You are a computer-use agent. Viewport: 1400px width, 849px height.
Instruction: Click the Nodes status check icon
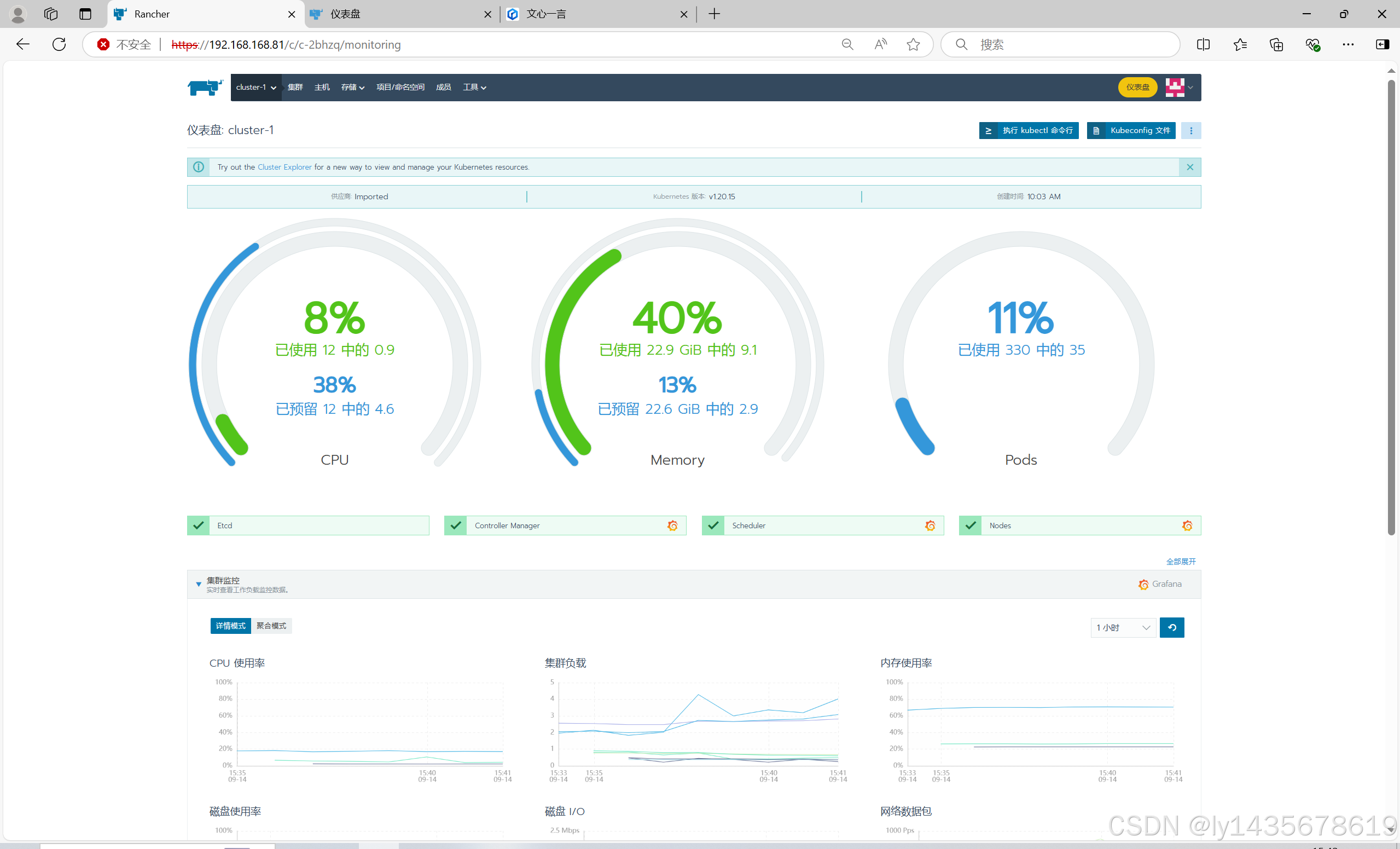coord(971,526)
